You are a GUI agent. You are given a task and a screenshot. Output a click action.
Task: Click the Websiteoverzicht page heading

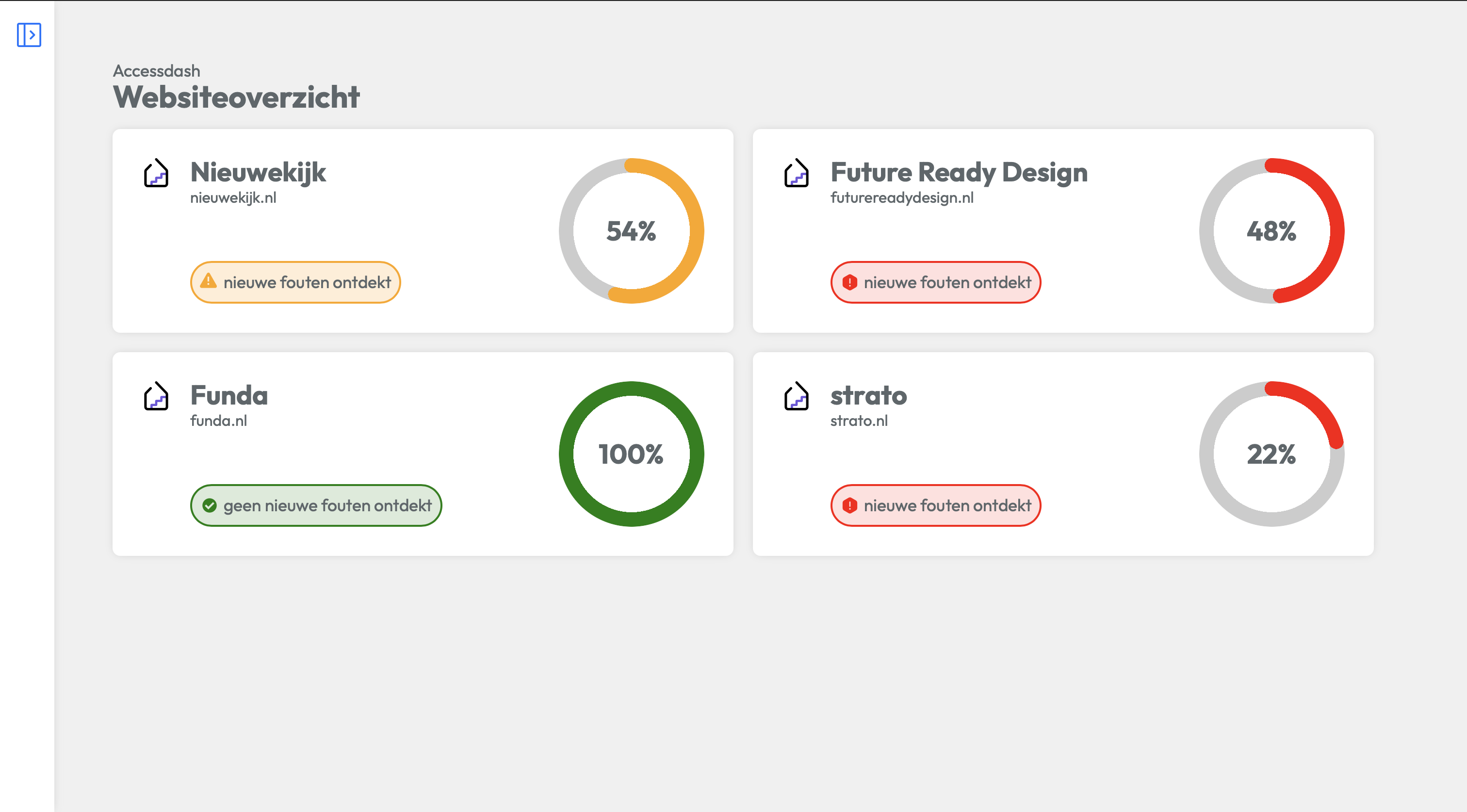236,97
